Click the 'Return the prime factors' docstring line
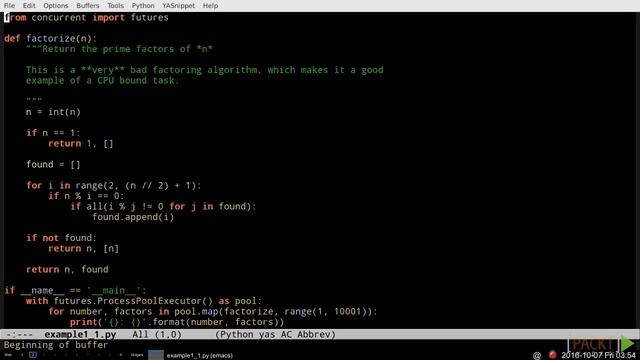This screenshot has width=640, height=360. [x=119, y=49]
